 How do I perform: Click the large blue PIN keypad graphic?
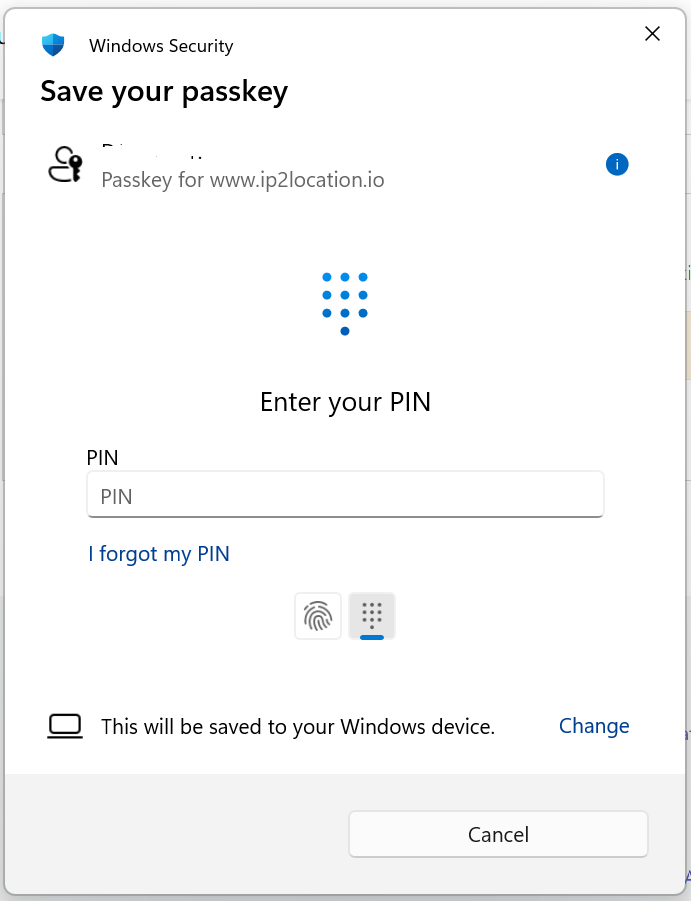[345, 302]
